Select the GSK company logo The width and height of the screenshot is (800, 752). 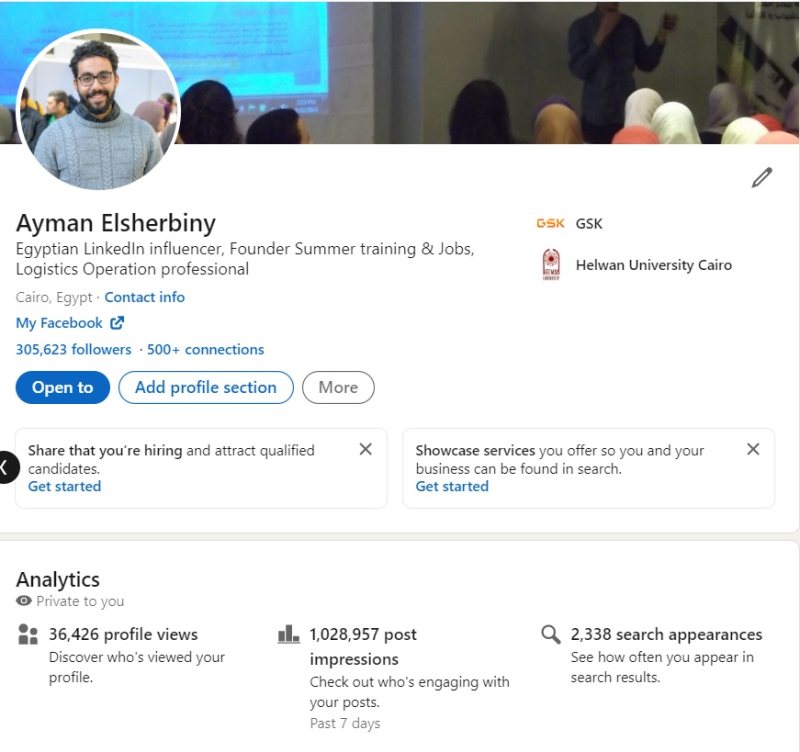pos(551,223)
